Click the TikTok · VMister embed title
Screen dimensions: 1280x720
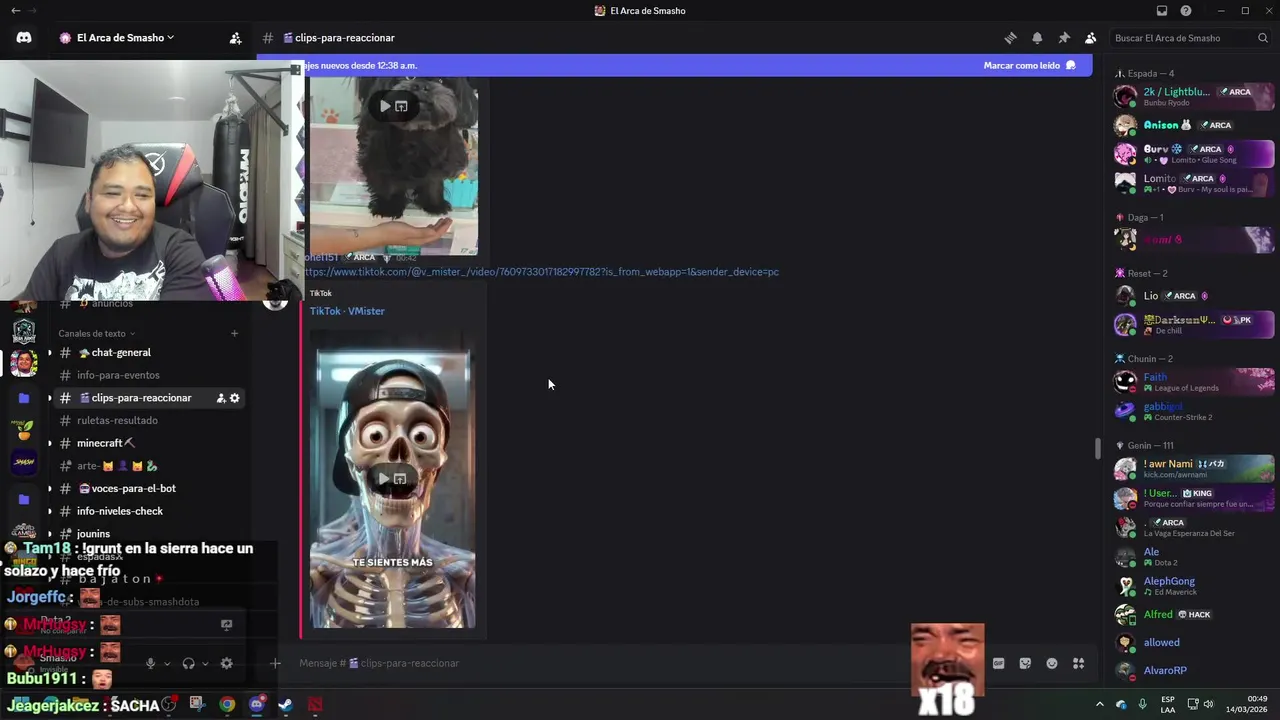(x=347, y=311)
